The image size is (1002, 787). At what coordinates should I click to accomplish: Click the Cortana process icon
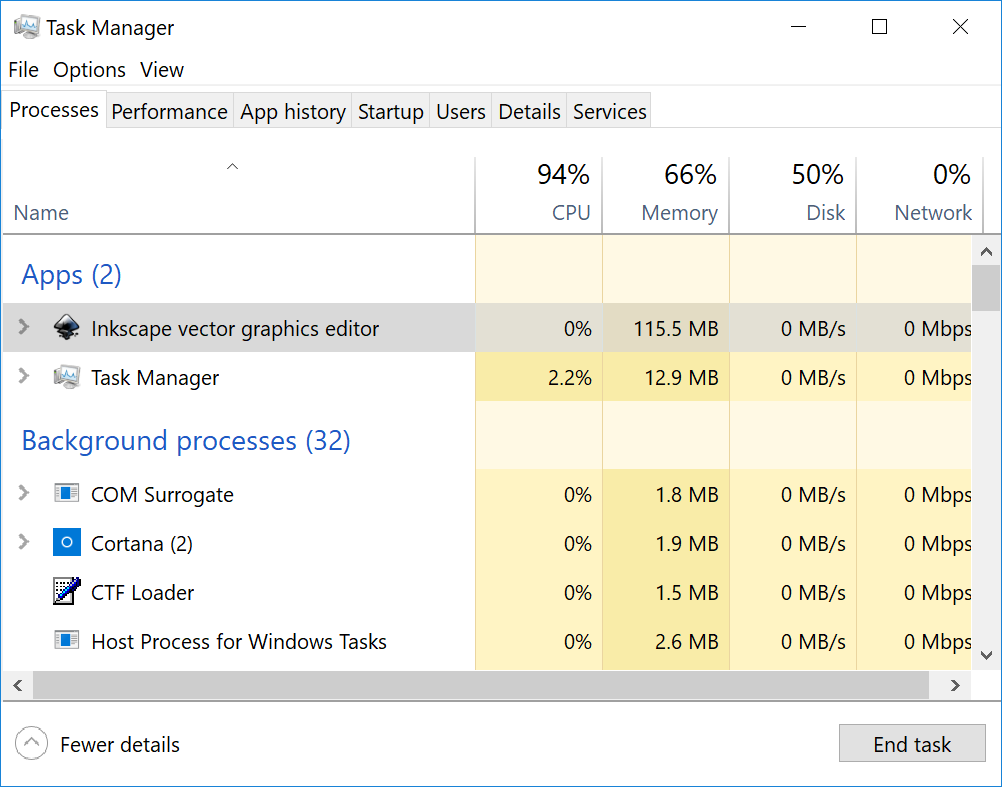pyautogui.click(x=66, y=542)
